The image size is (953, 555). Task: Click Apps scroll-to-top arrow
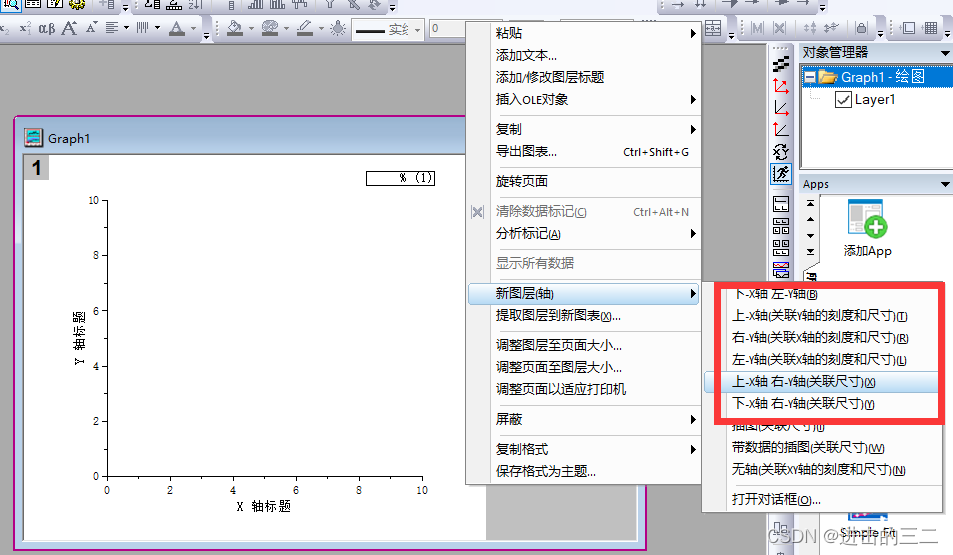810,203
